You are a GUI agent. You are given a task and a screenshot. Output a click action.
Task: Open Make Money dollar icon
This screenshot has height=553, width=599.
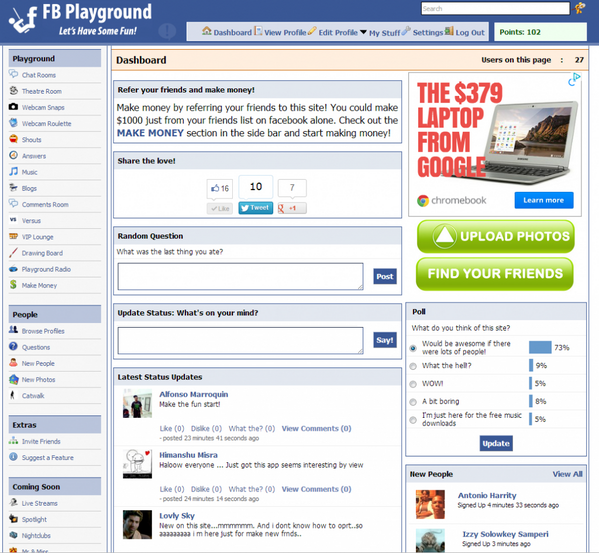(13, 285)
